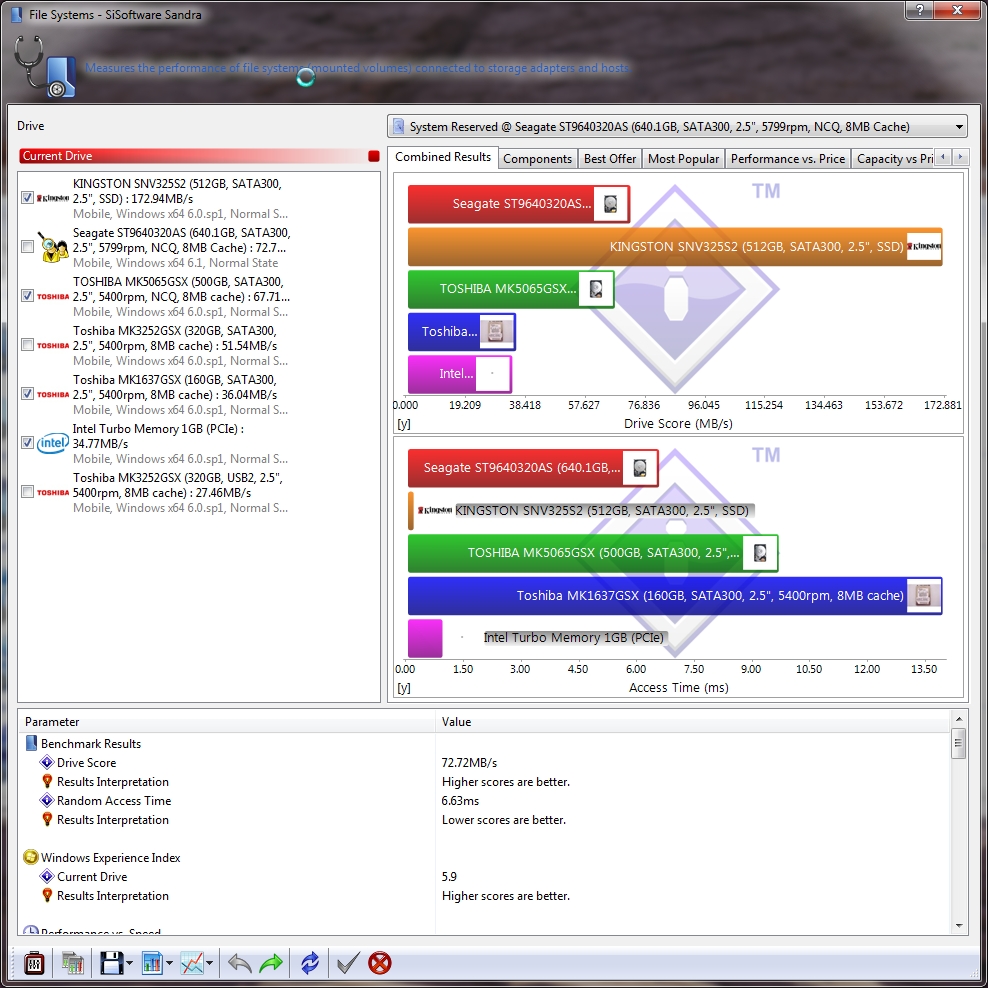Click the parameter list scrollbar down arrow

click(x=958, y=926)
